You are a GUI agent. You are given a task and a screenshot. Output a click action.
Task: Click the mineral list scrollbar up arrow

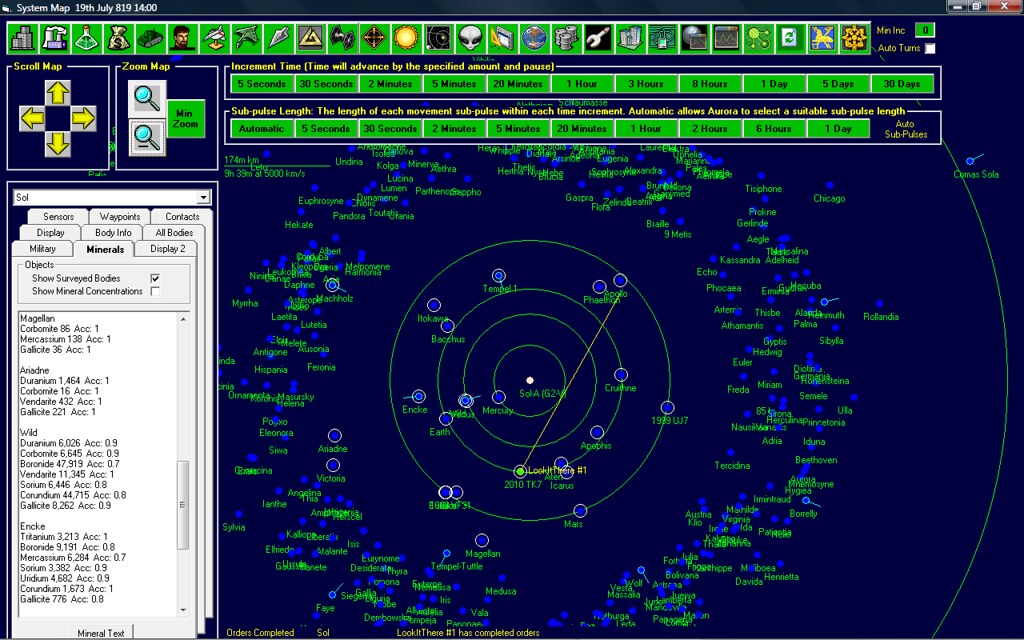coord(184,319)
